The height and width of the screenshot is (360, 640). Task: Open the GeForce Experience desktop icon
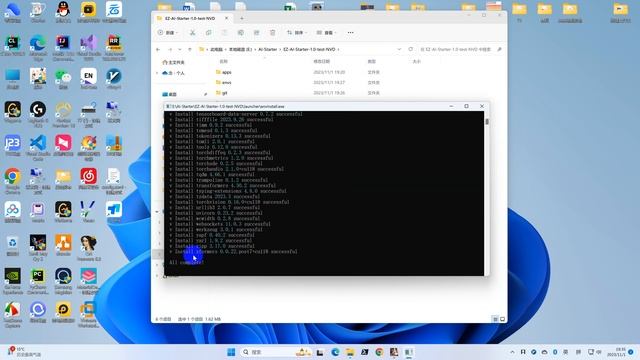coord(12,281)
